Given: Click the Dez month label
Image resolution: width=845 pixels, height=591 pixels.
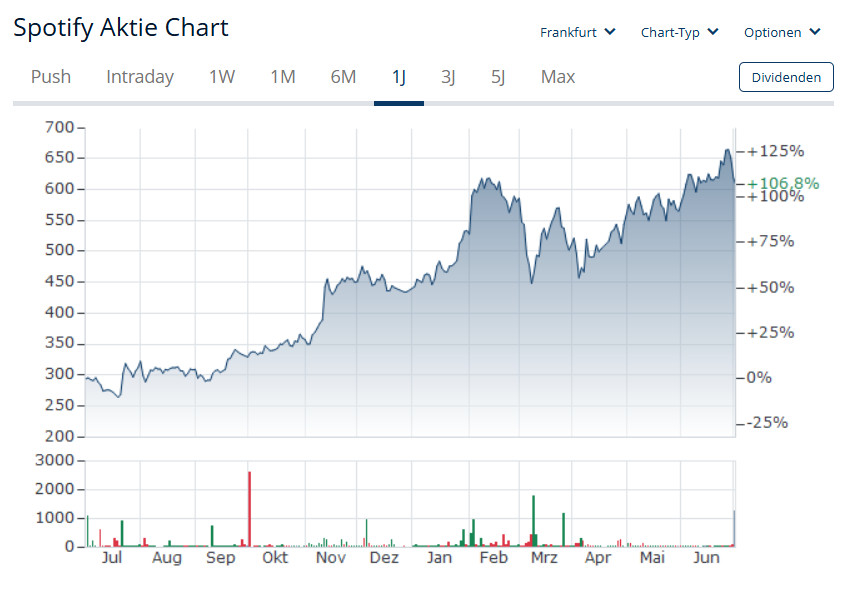Looking at the screenshot, I should click(x=384, y=558).
